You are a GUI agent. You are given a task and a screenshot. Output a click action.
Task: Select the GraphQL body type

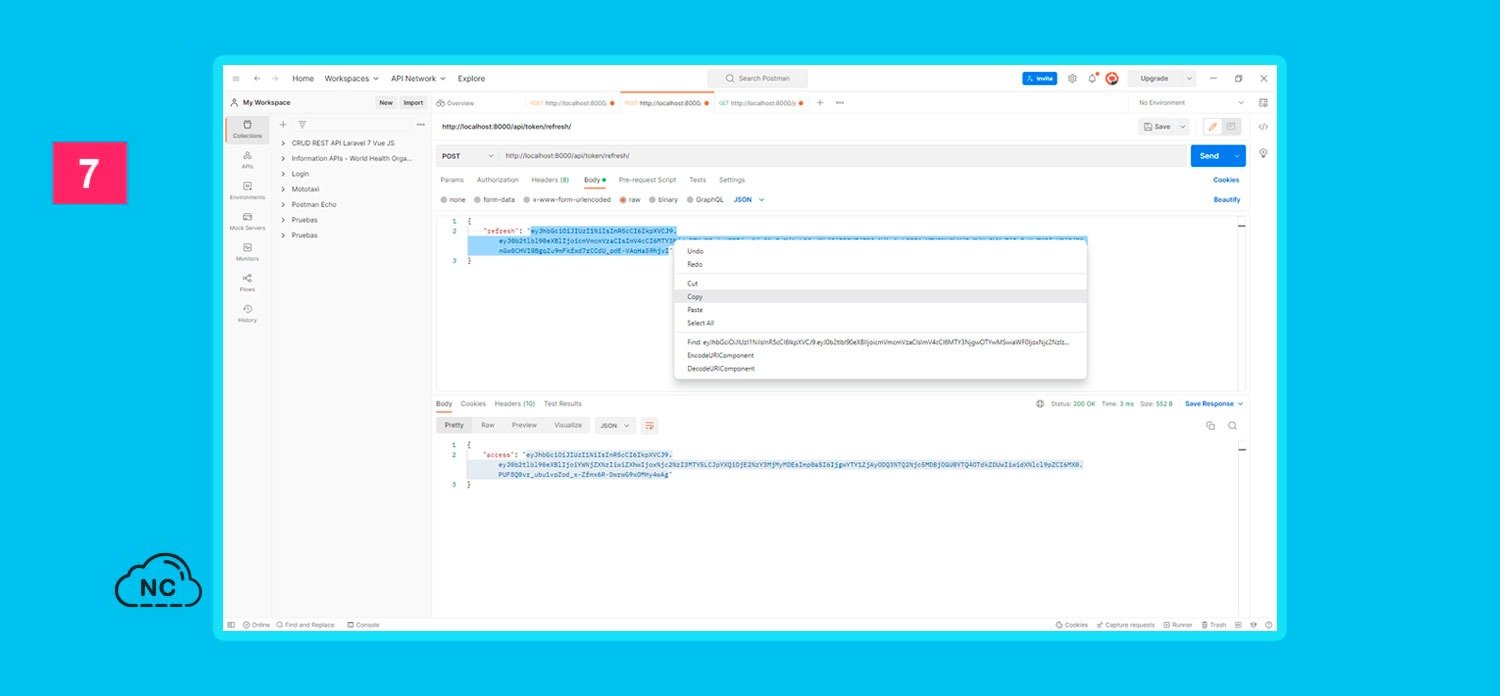pos(704,200)
